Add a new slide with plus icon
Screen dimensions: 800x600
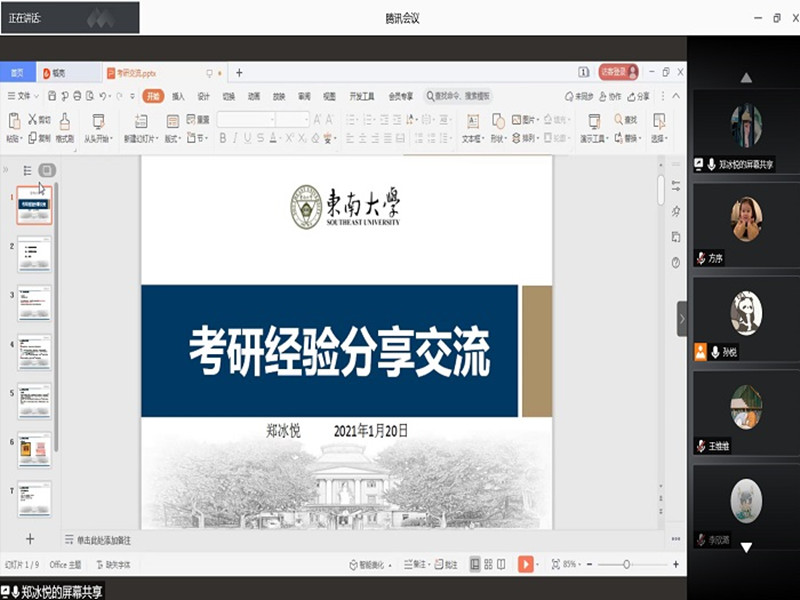(30, 539)
